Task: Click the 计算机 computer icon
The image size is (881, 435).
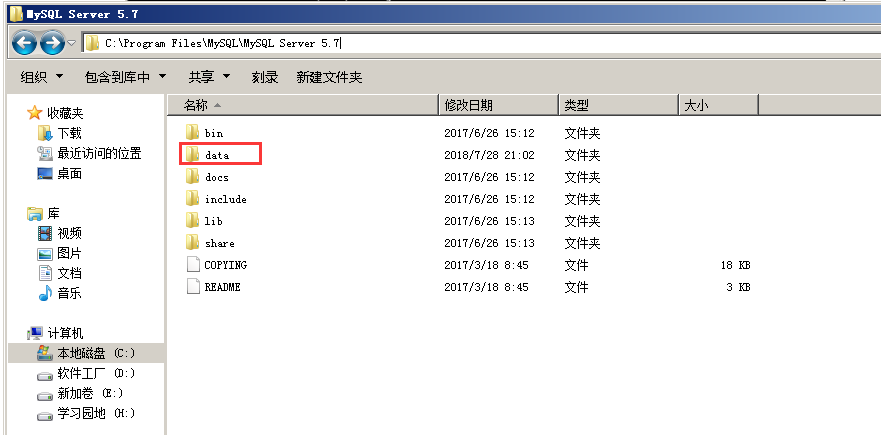Action: coord(35,333)
